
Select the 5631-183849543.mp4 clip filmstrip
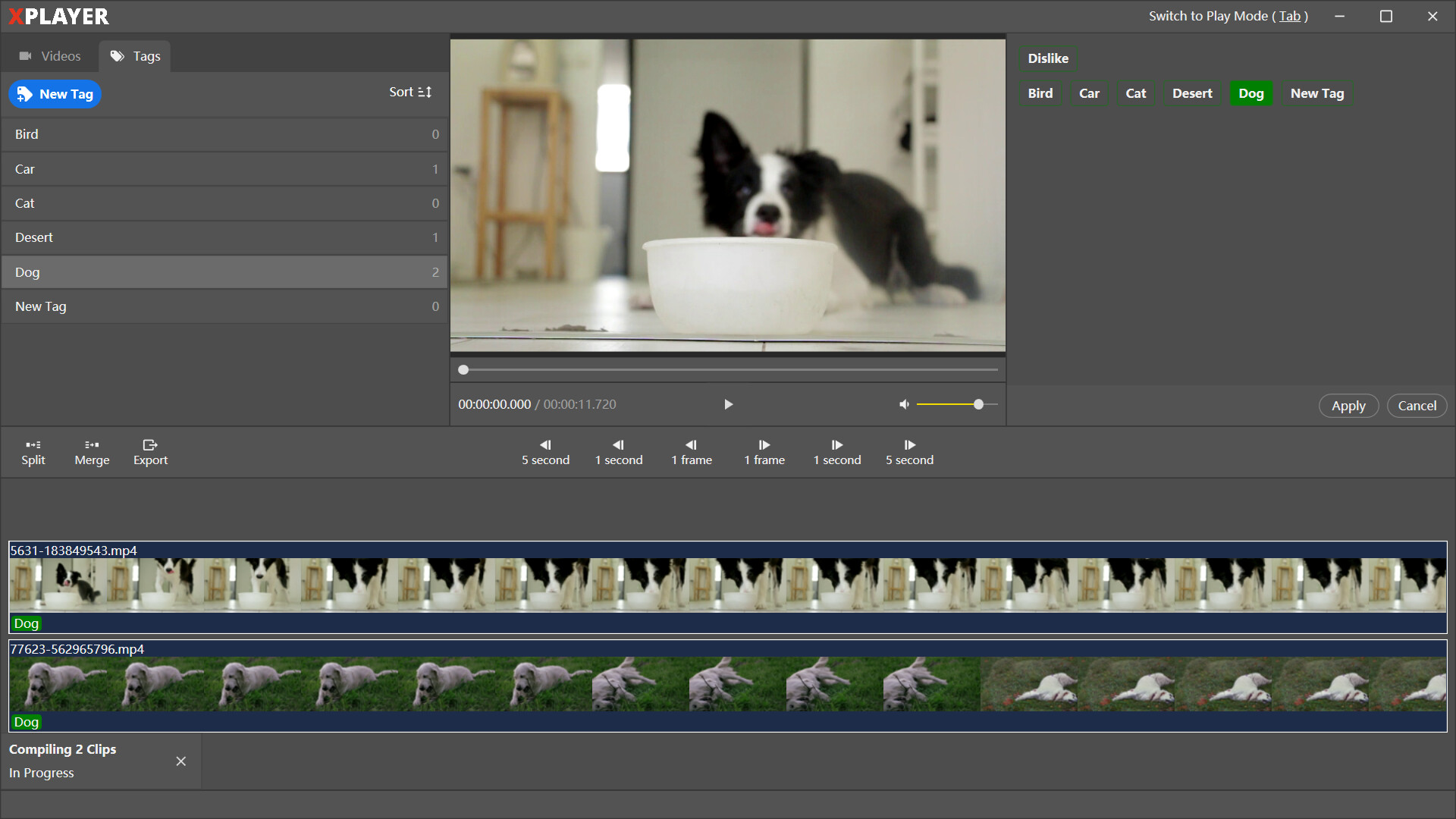[x=727, y=585]
